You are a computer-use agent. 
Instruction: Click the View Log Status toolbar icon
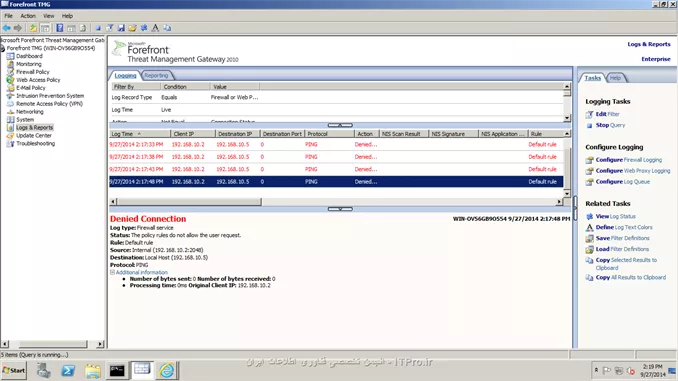[144, 28]
